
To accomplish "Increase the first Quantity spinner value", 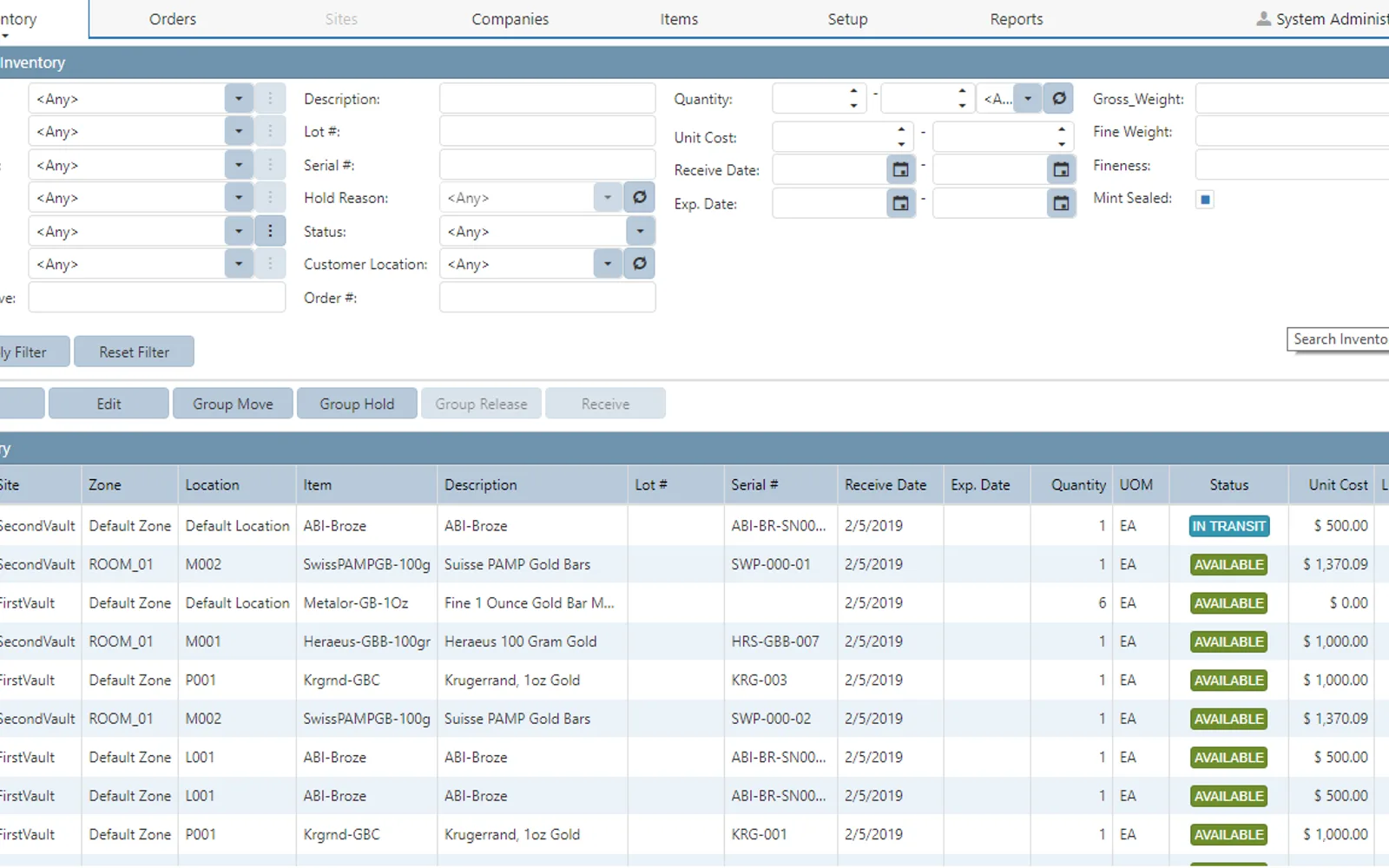I will pyautogui.click(x=854, y=91).
